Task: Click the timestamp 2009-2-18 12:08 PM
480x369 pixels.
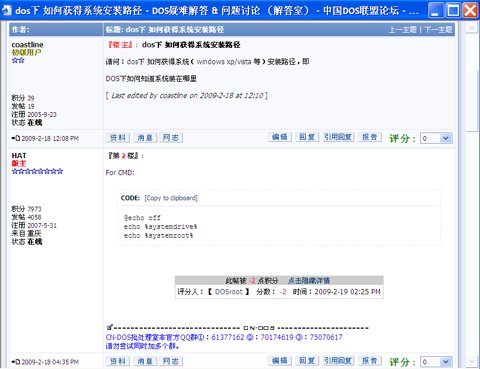Action: [x=50, y=138]
